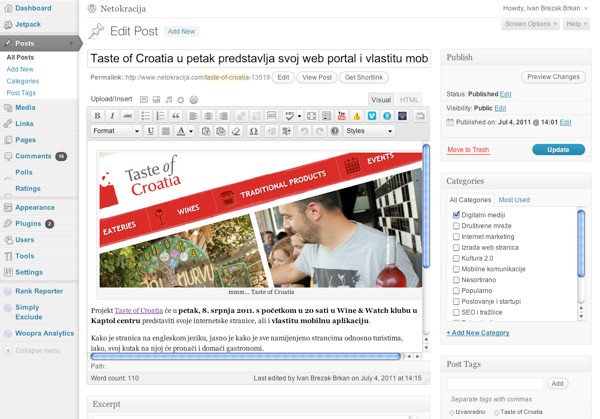The image size is (600, 419).
Task: Open the Format dropdown
Action: tap(116, 131)
